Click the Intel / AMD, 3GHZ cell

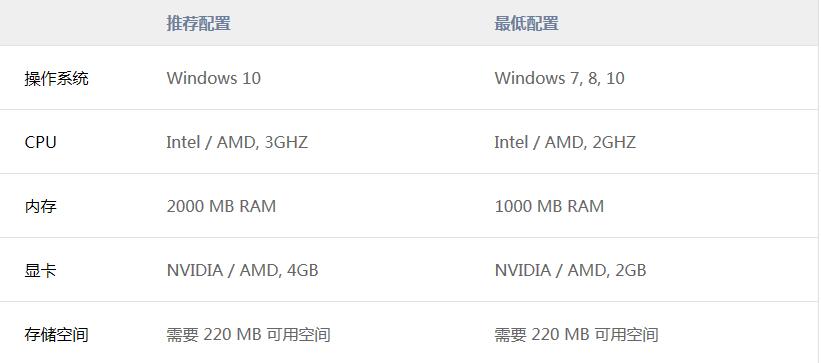tap(237, 142)
